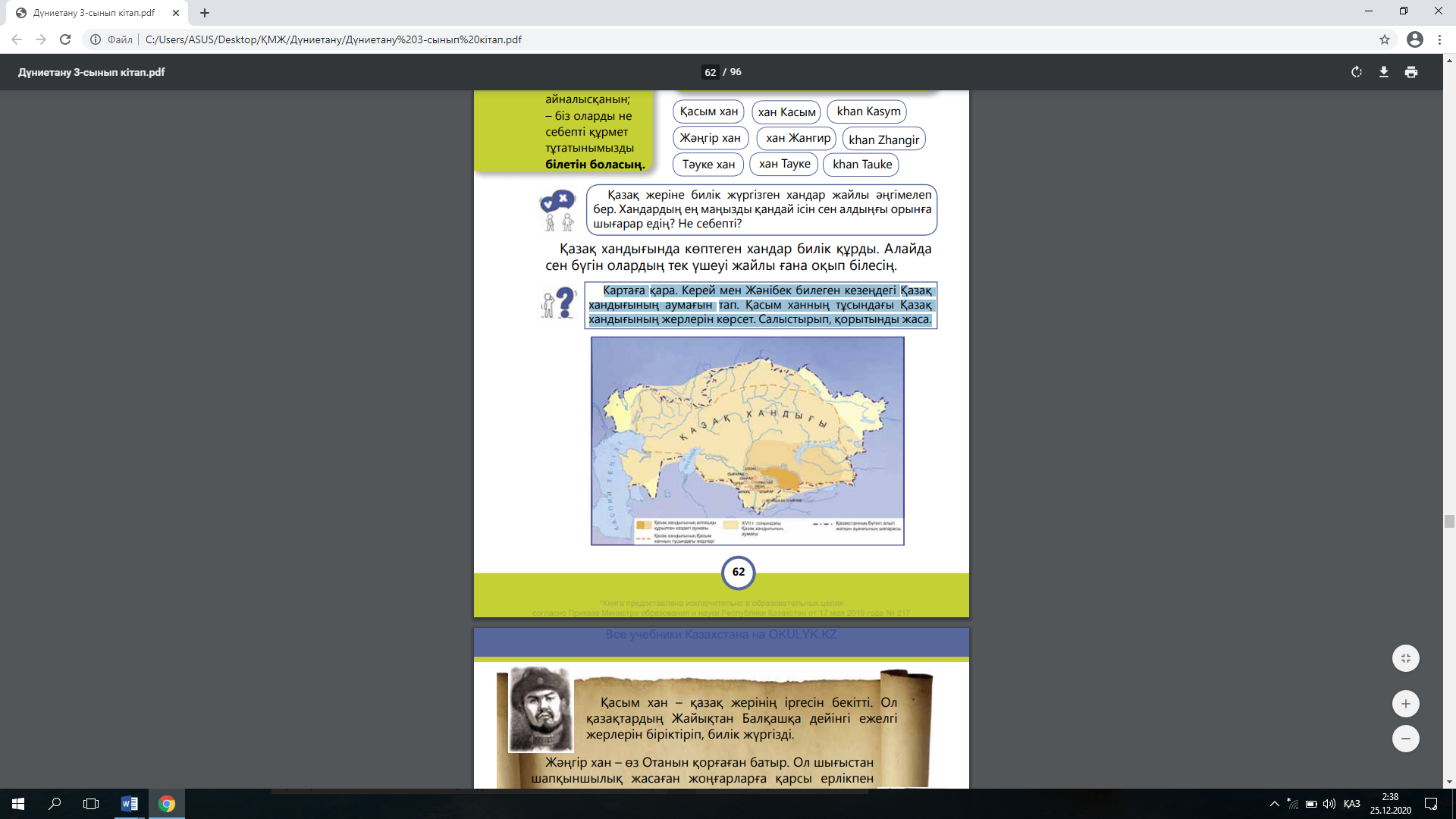Close the current PDF tab

point(176,13)
